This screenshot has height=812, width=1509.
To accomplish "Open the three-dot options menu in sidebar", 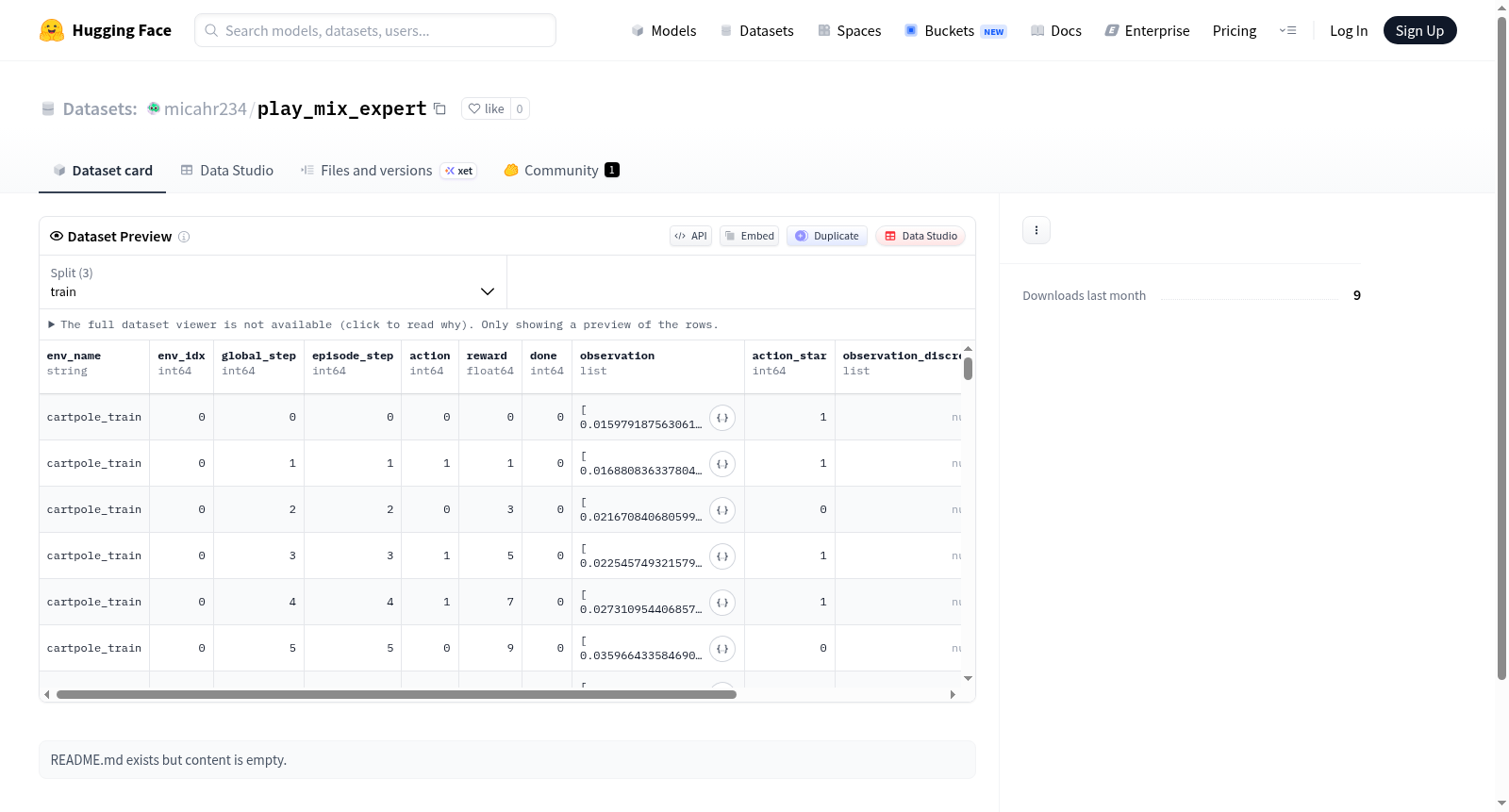I will (x=1036, y=230).
